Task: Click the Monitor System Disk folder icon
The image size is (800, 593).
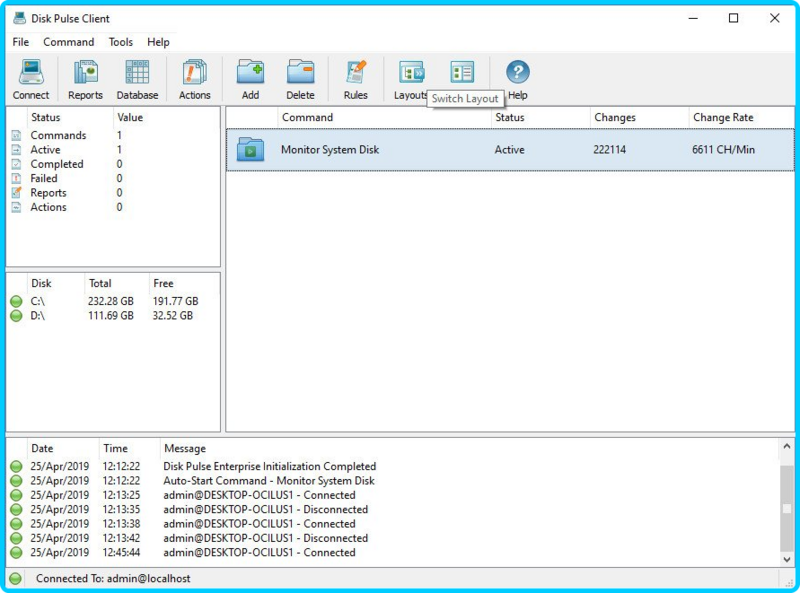Action: pos(251,150)
